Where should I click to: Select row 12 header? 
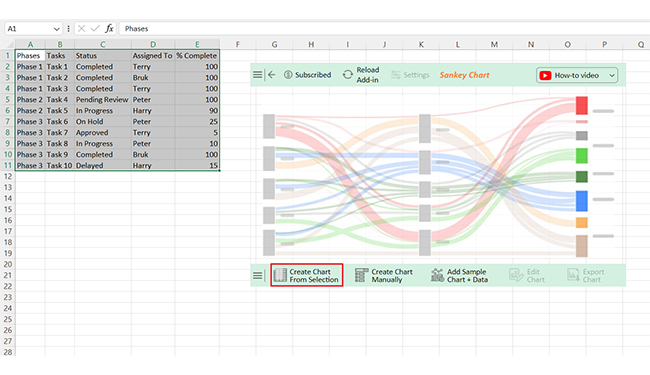(x=8, y=177)
